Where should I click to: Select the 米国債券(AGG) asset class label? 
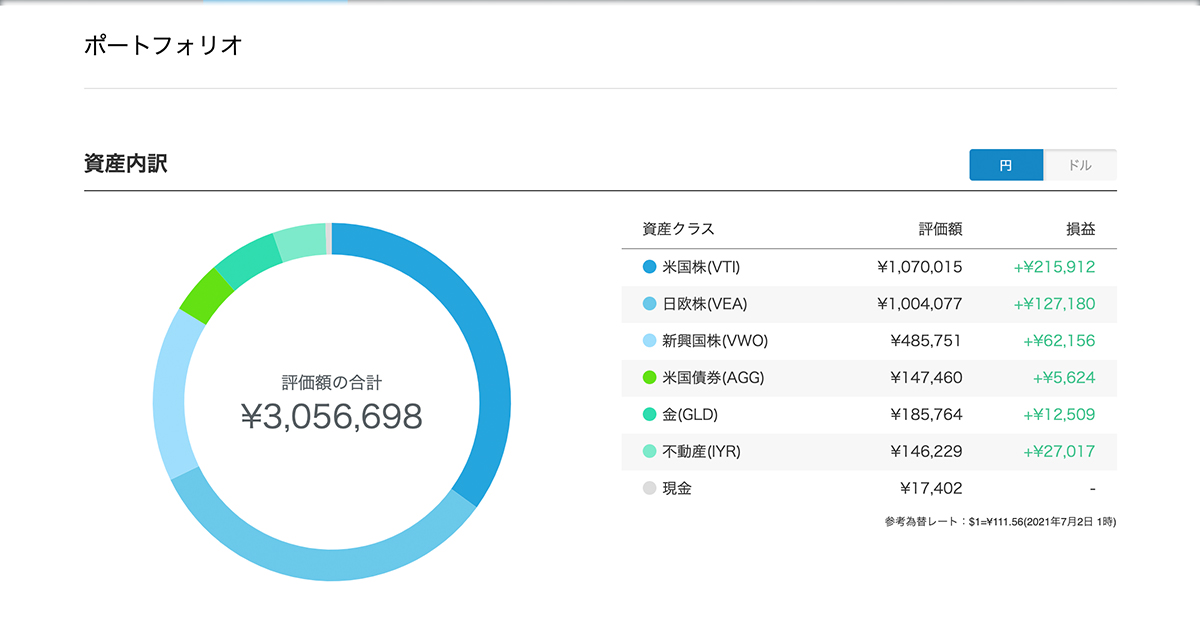pyautogui.click(x=713, y=378)
